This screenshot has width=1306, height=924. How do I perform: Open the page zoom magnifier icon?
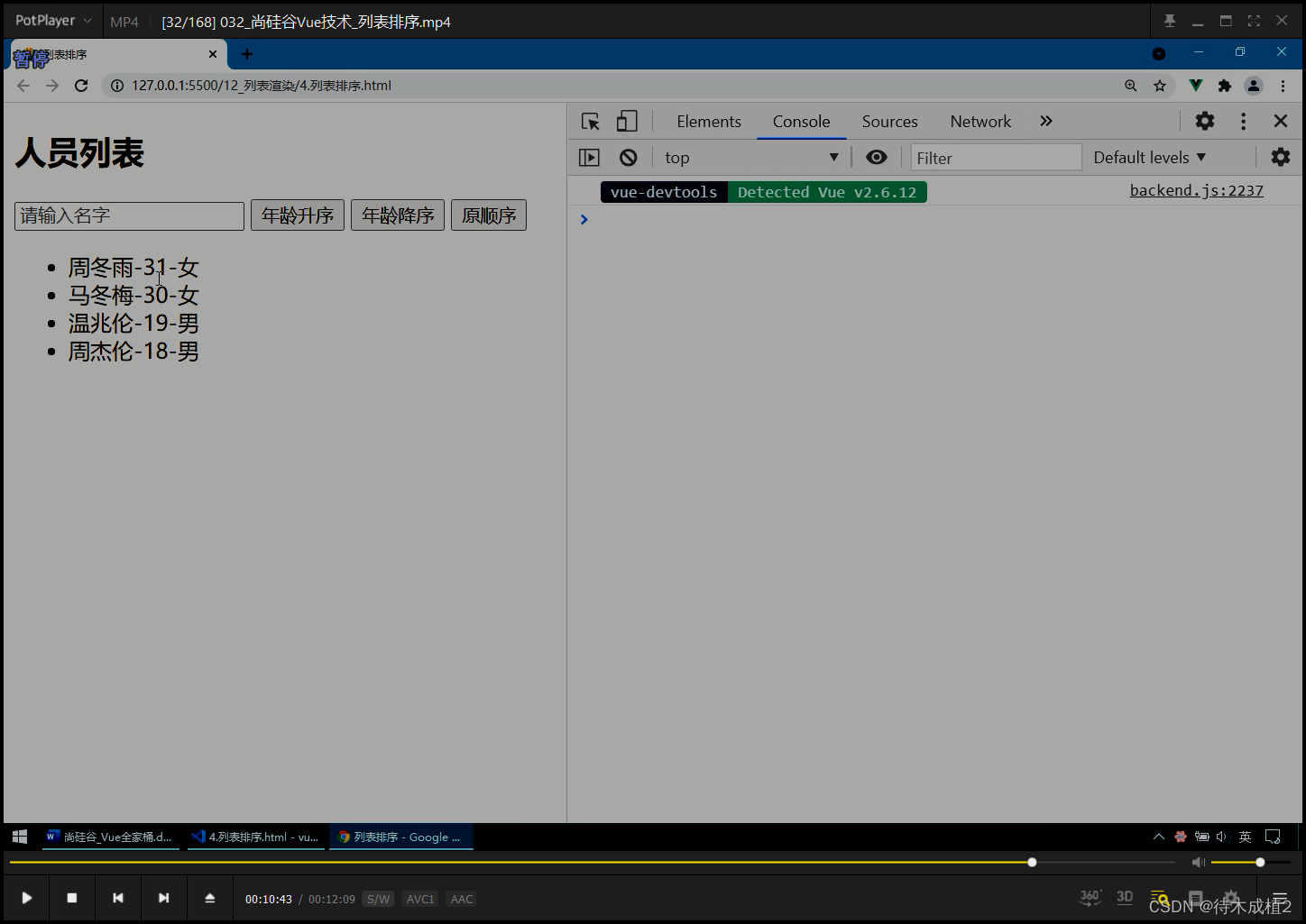tap(1131, 86)
